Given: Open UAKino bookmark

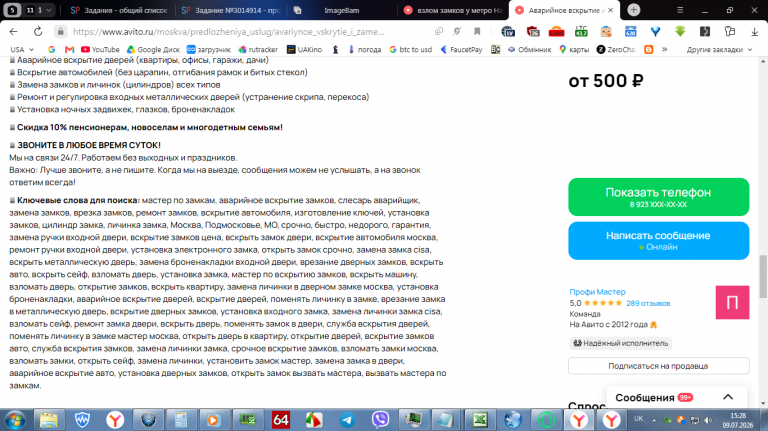Looking at the screenshot, I should 304,49.
